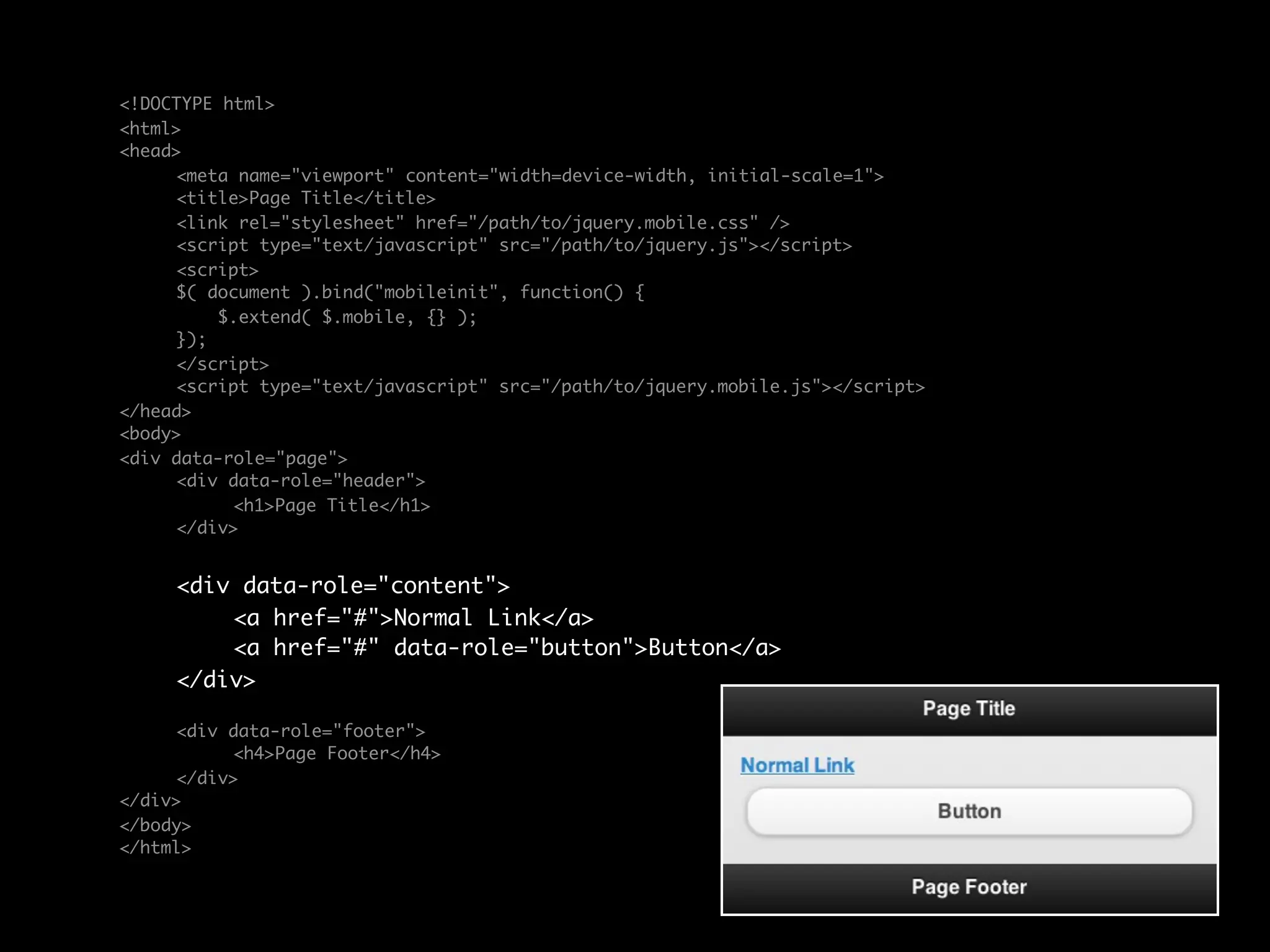Image resolution: width=1270 pixels, height=952 pixels.
Task: Click the h4 Page Footer code line
Action: point(337,754)
